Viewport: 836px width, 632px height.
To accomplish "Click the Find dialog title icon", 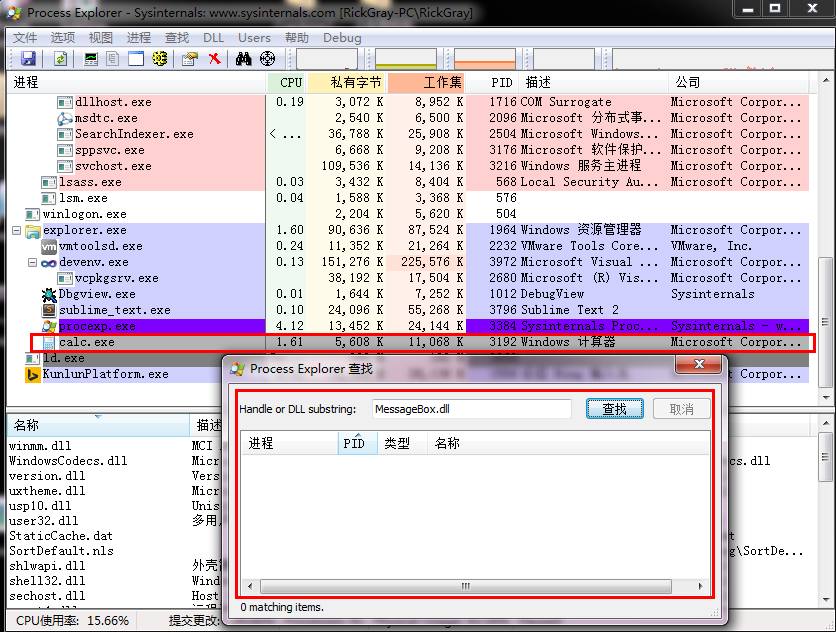I will pyautogui.click(x=237, y=369).
